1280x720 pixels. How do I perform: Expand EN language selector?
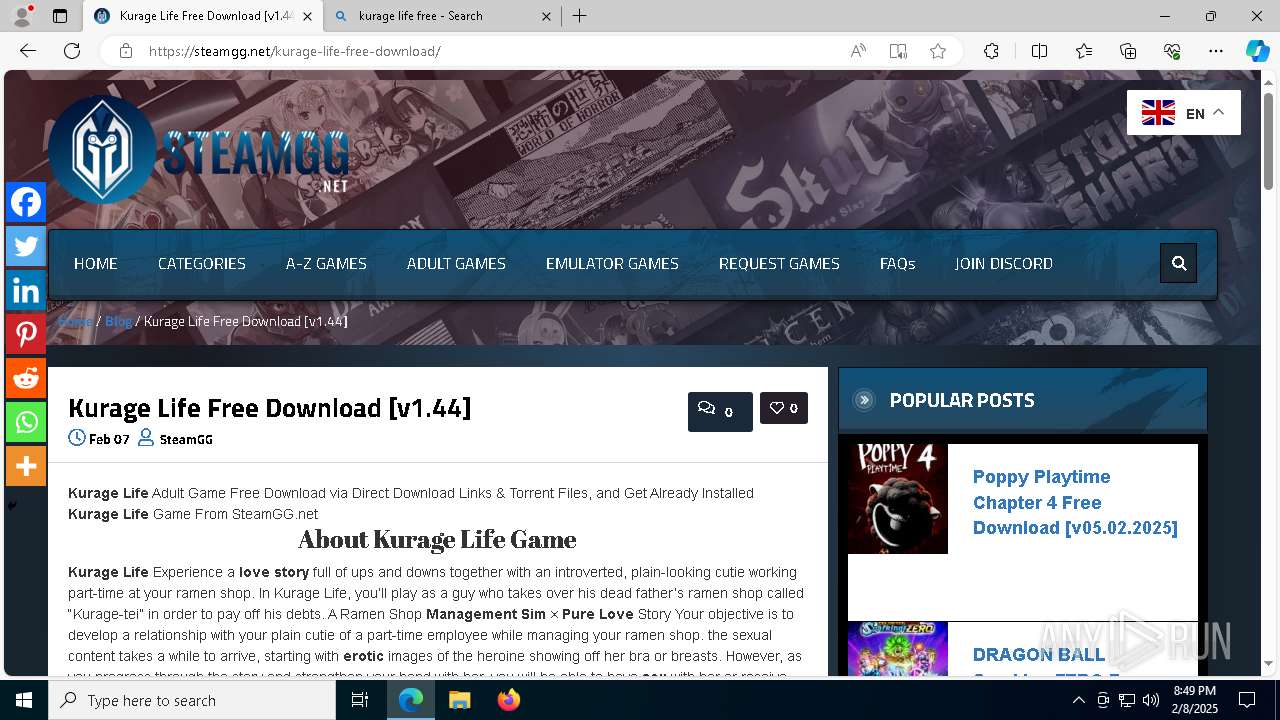tap(1184, 113)
